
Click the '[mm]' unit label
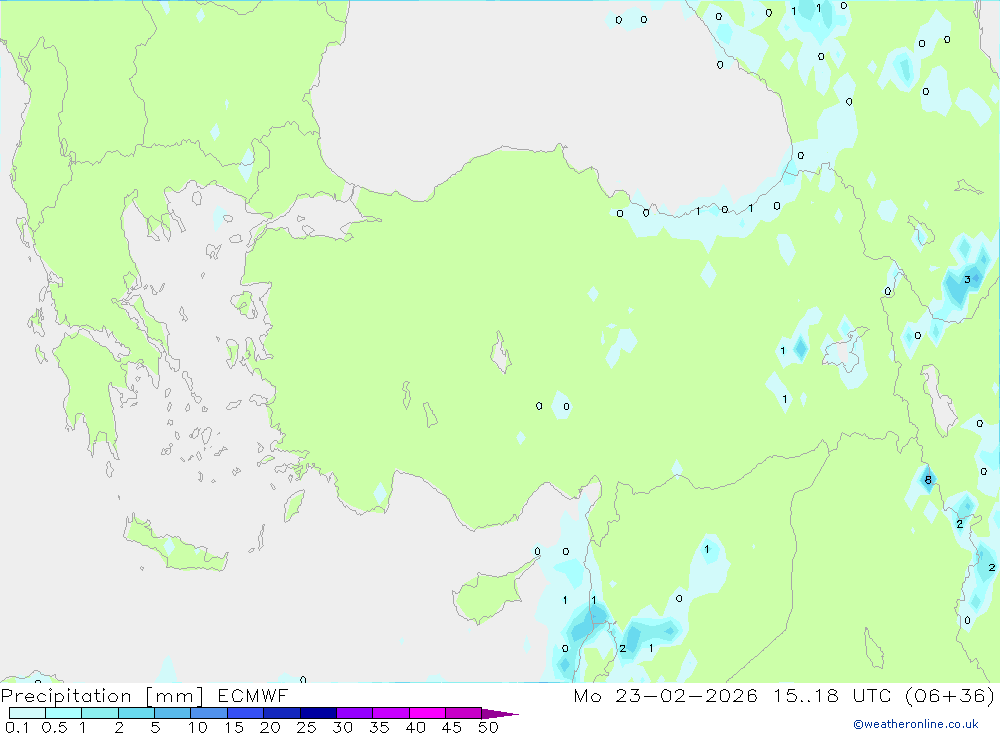coord(175,696)
